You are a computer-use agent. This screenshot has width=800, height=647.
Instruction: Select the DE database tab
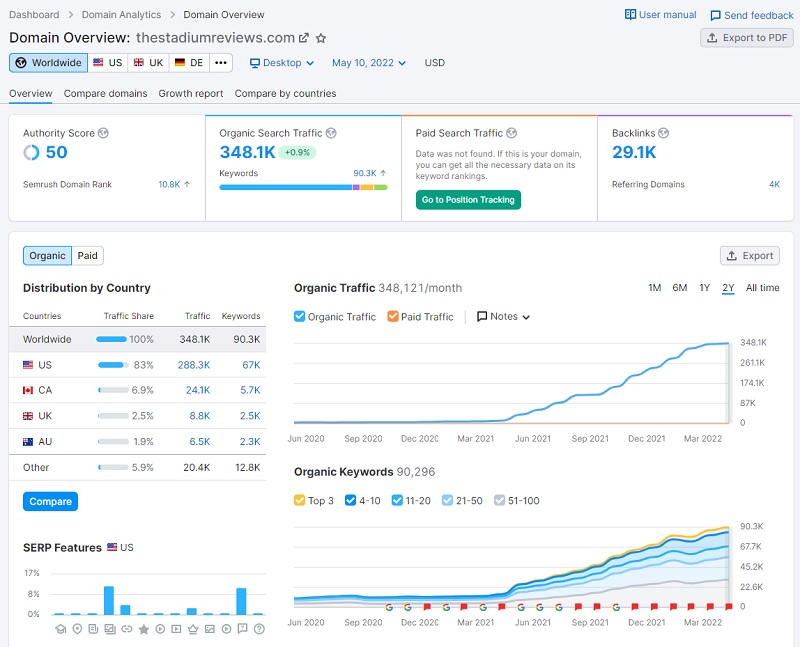tap(189, 63)
